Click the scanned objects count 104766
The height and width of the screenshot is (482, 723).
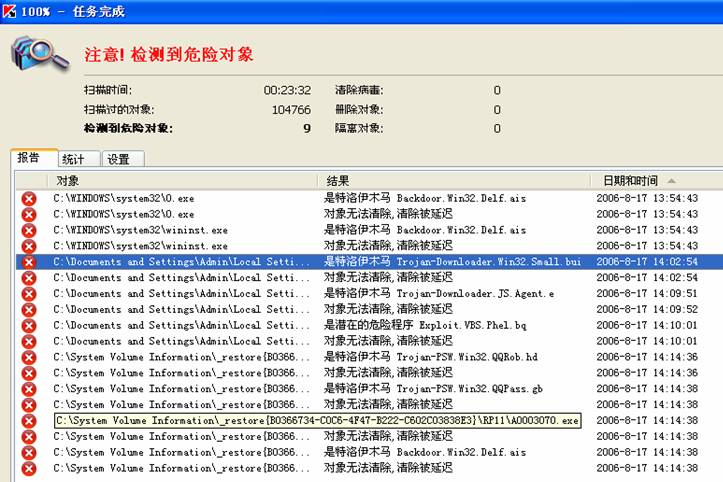point(291,110)
